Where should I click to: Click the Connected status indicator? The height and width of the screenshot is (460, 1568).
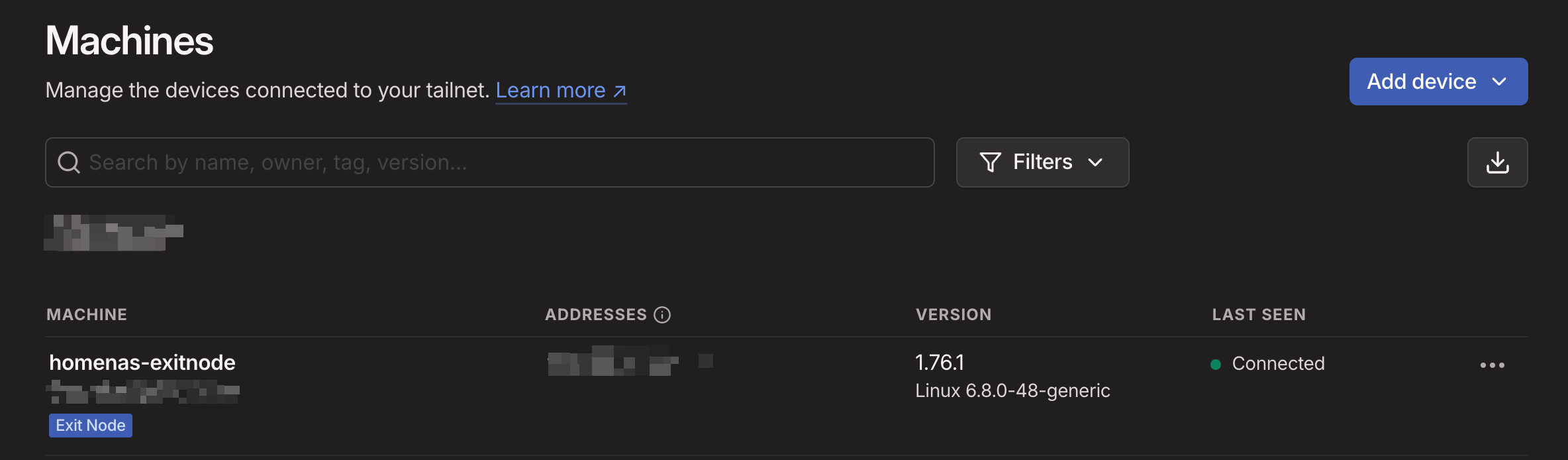[1277, 363]
